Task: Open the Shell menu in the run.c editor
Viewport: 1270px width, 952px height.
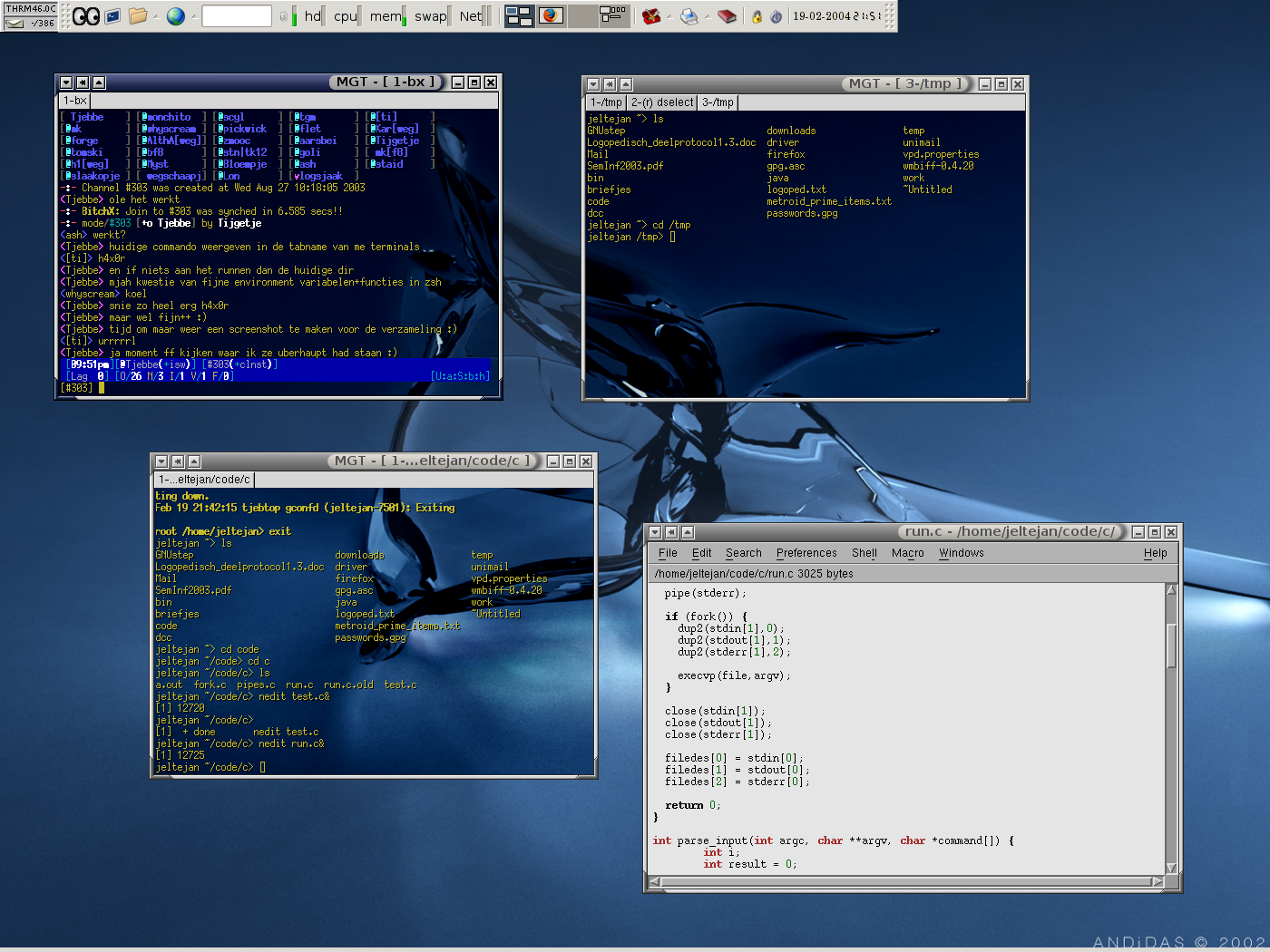Action: [865, 553]
